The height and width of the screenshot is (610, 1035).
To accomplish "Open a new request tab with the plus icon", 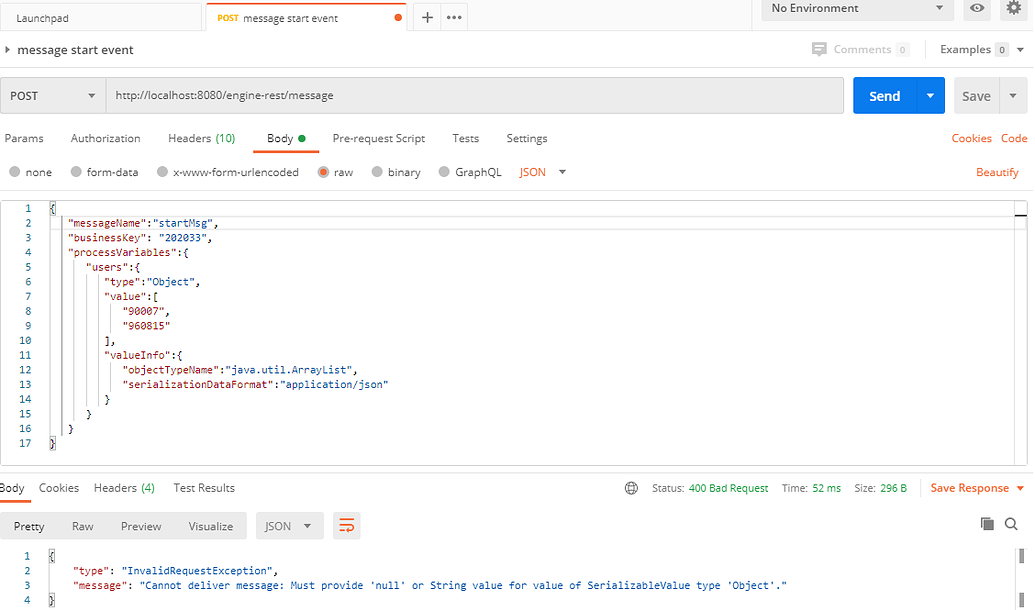I will coord(427,16).
